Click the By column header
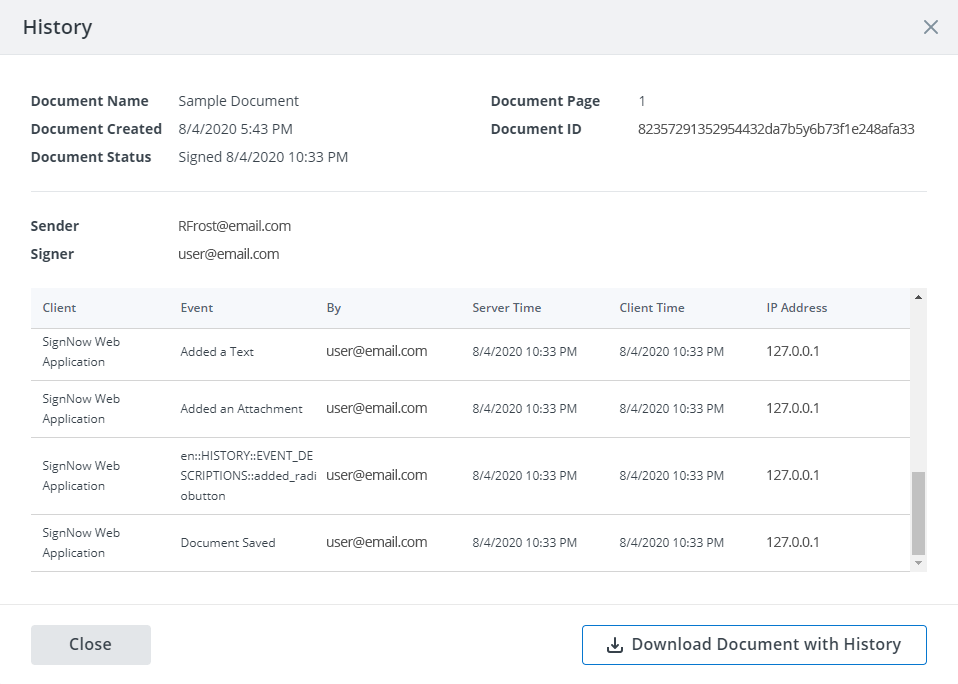 pos(333,307)
